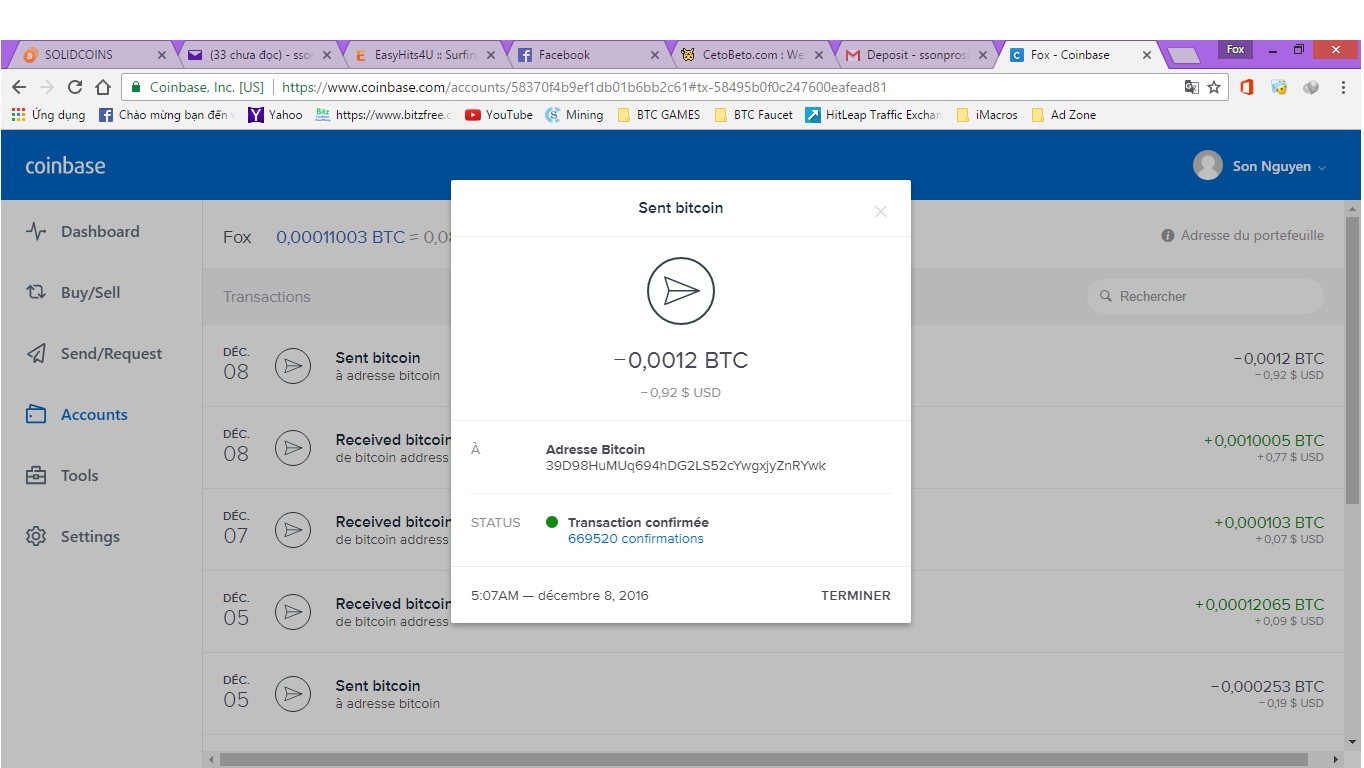Click the send icon on Dec 07 transaction
Viewport: 1364px width, 768px height.
click(x=293, y=530)
